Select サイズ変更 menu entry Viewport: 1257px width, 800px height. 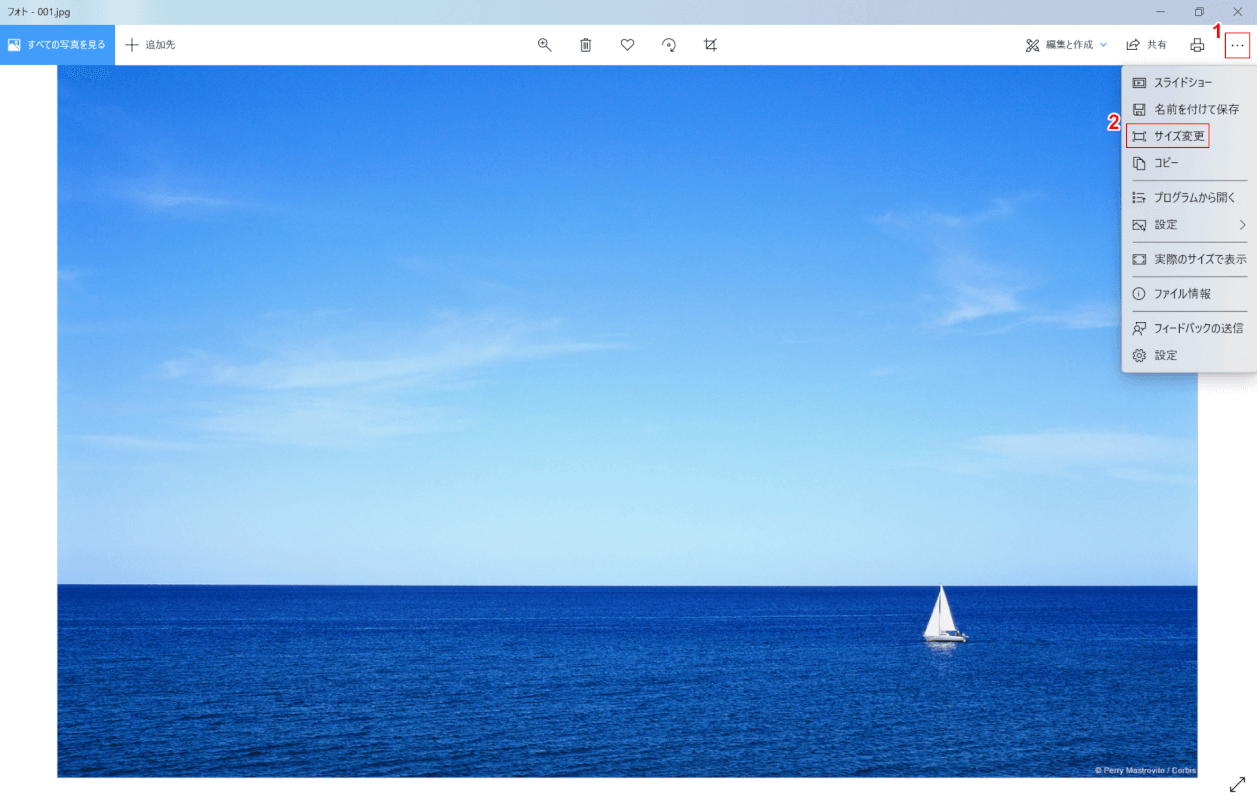tap(1178, 136)
